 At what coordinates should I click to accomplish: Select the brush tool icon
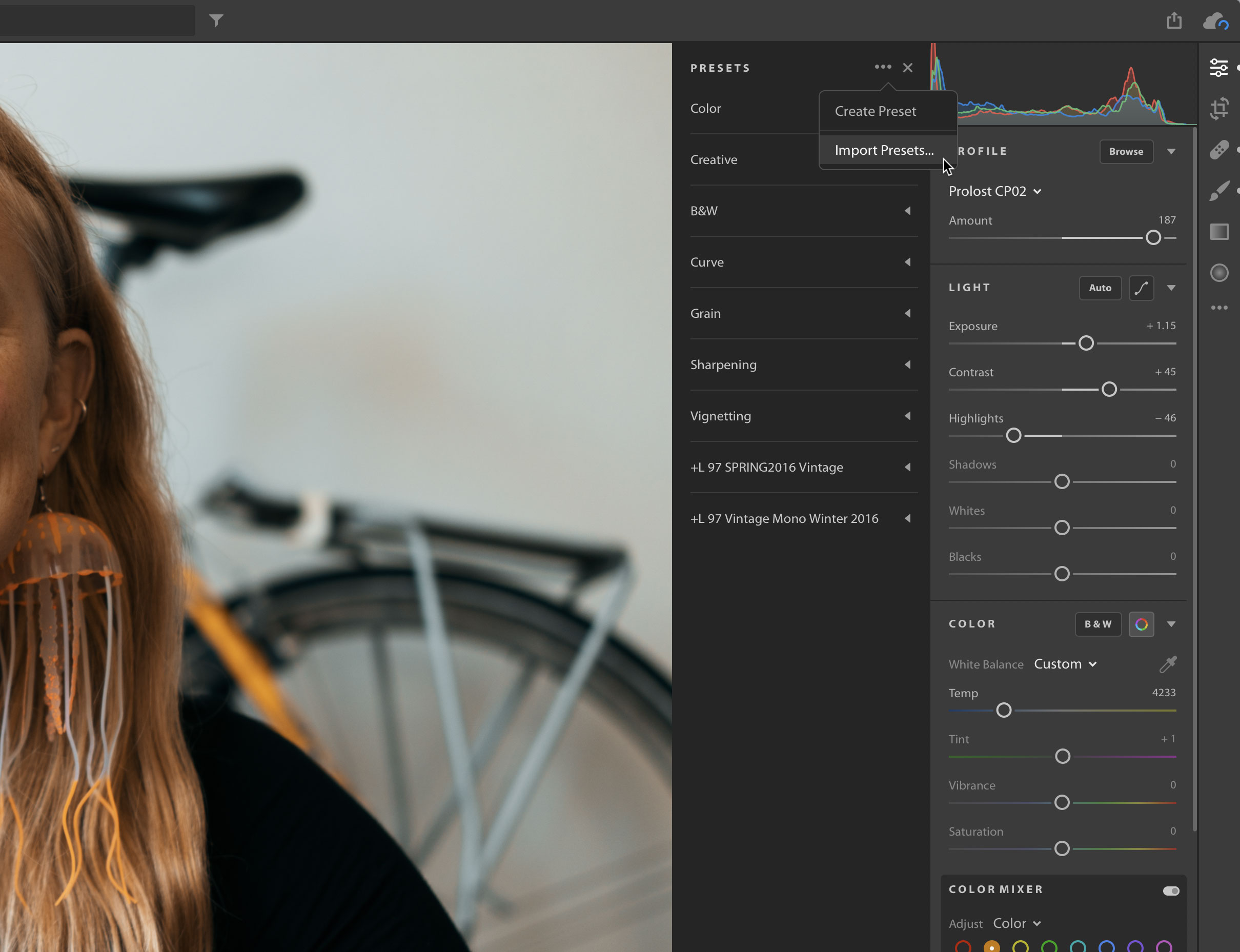(x=1220, y=190)
